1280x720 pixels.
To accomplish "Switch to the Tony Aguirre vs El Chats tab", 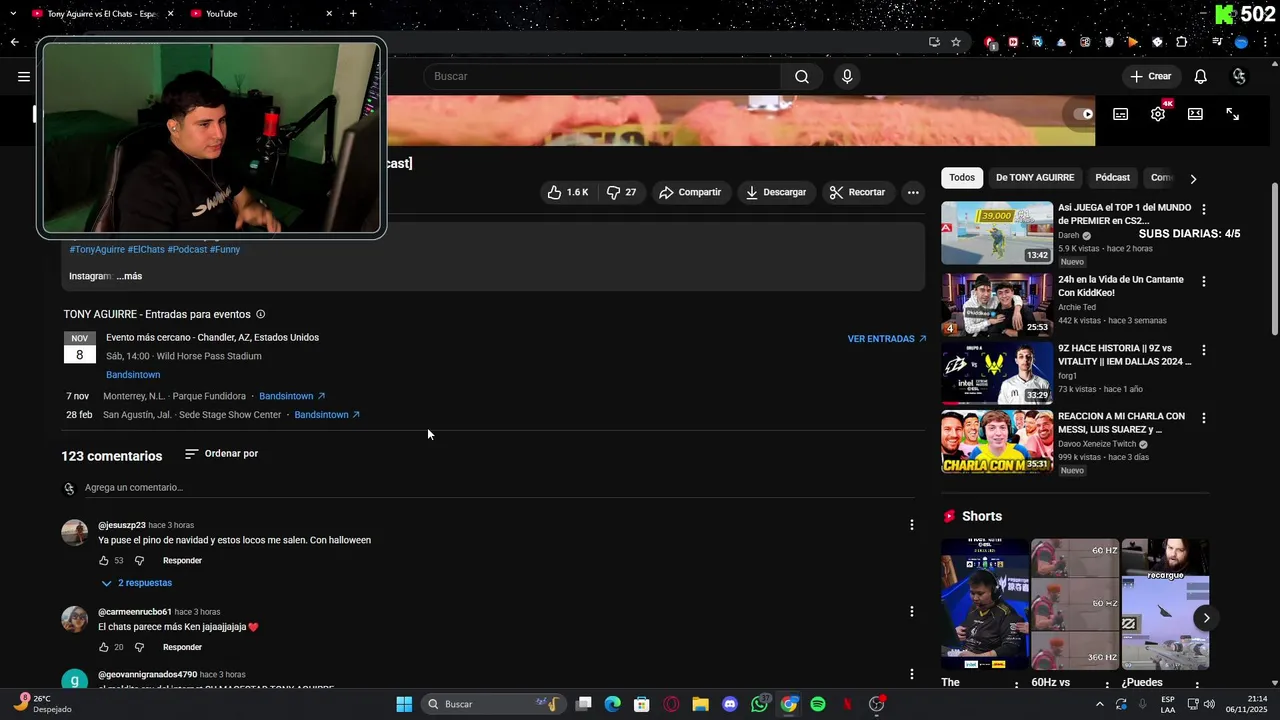I will coord(102,13).
